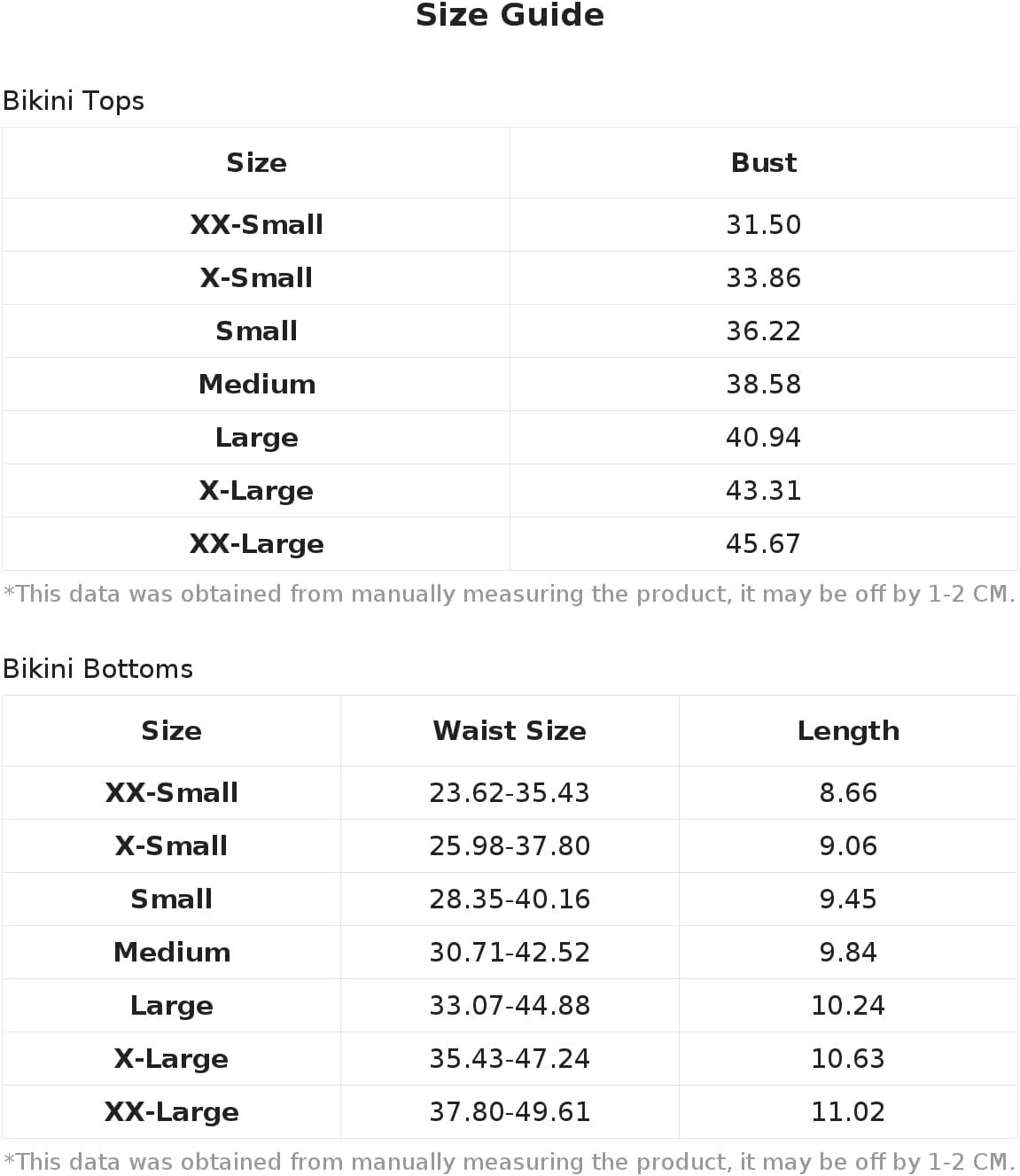This screenshot has width=1020, height=1176.
Task: Click the 9.06 length value
Action: 848,846
